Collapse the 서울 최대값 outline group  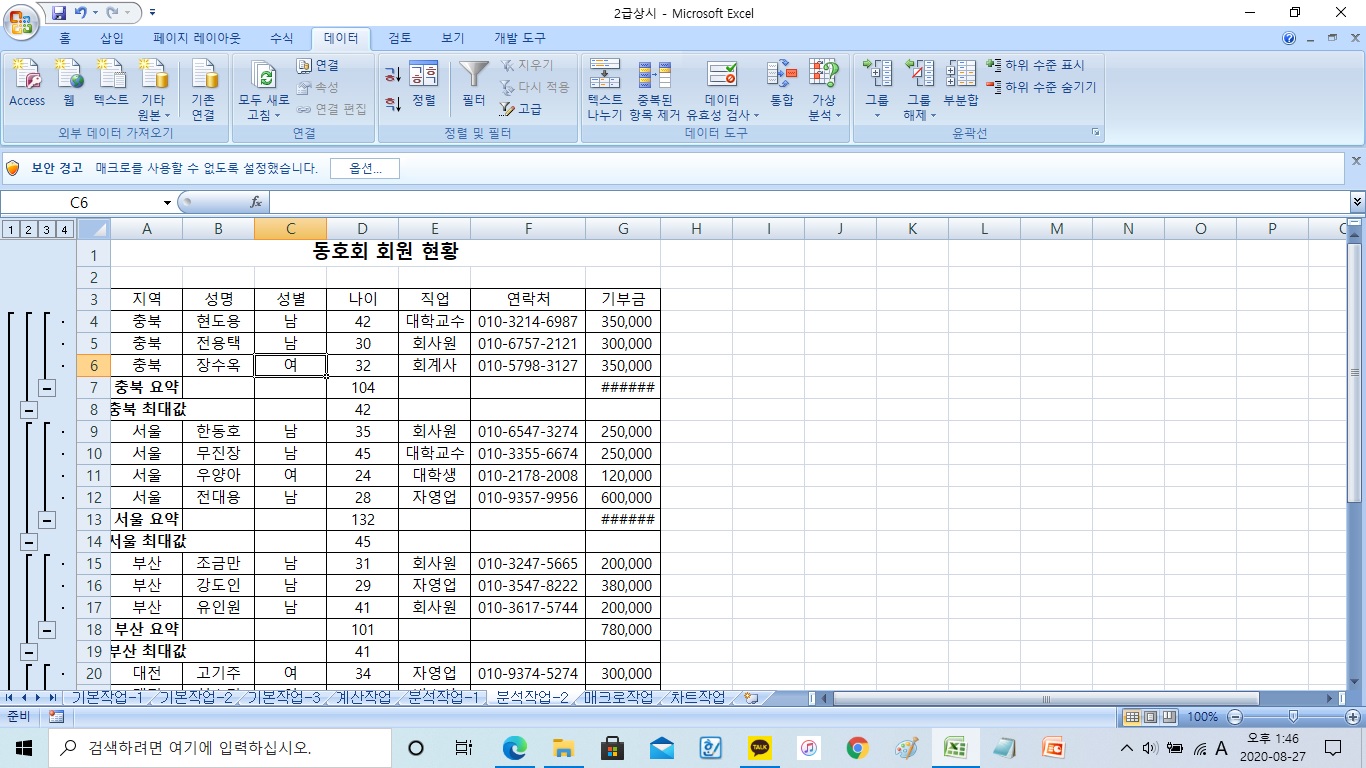pos(28,542)
